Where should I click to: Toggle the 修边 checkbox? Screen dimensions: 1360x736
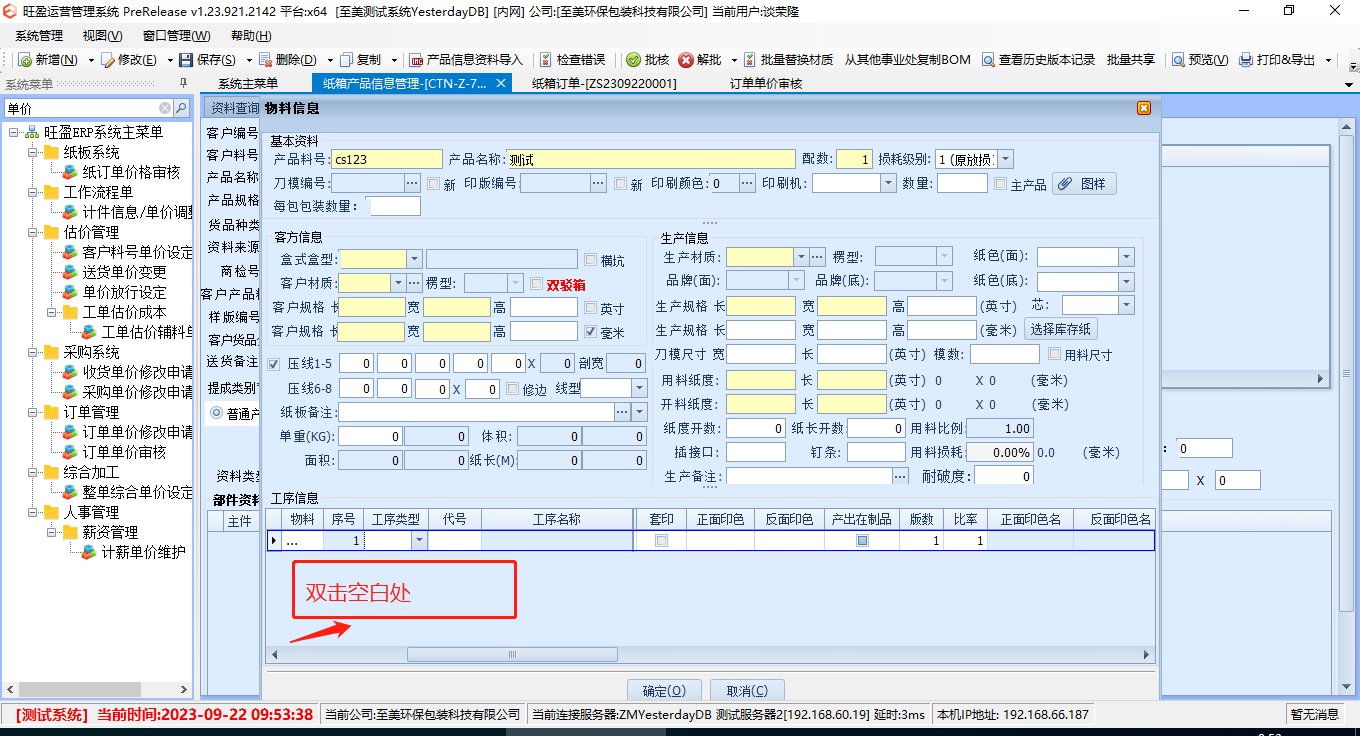(513, 389)
